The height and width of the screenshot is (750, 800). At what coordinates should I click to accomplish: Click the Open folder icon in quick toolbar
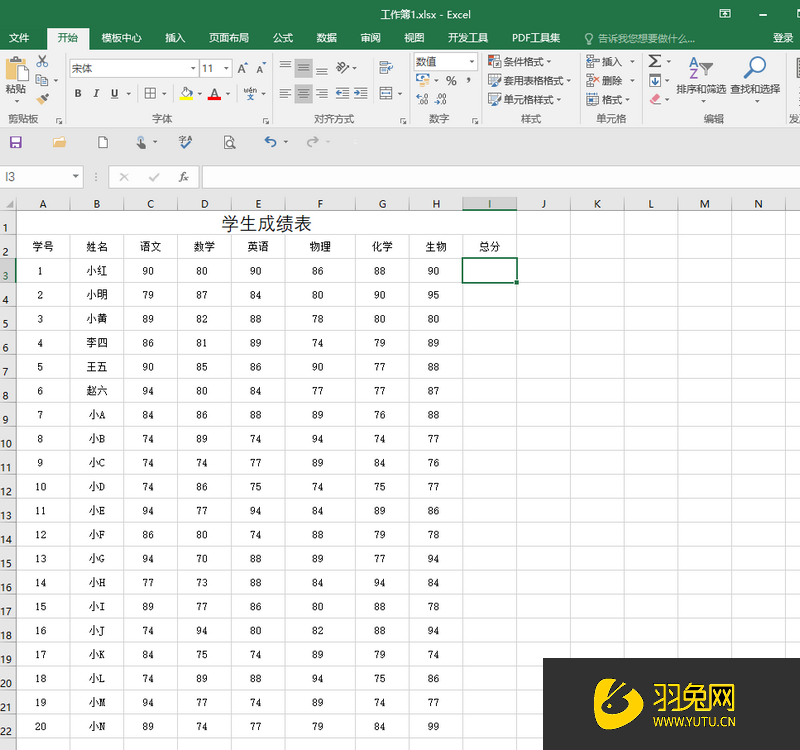(60, 142)
